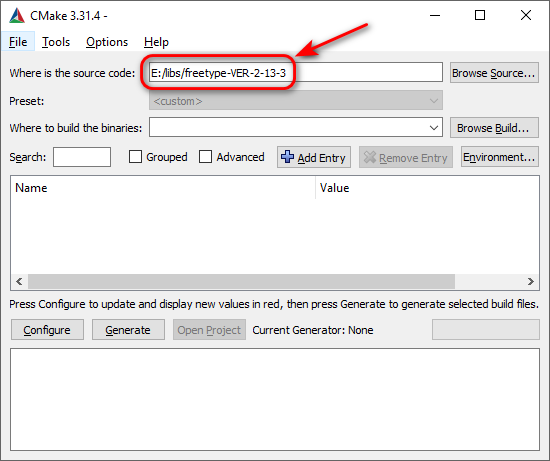The width and height of the screenshot is (550, 461).
Task: Open the Preset custom dropdown
Action: pos(296,100)
